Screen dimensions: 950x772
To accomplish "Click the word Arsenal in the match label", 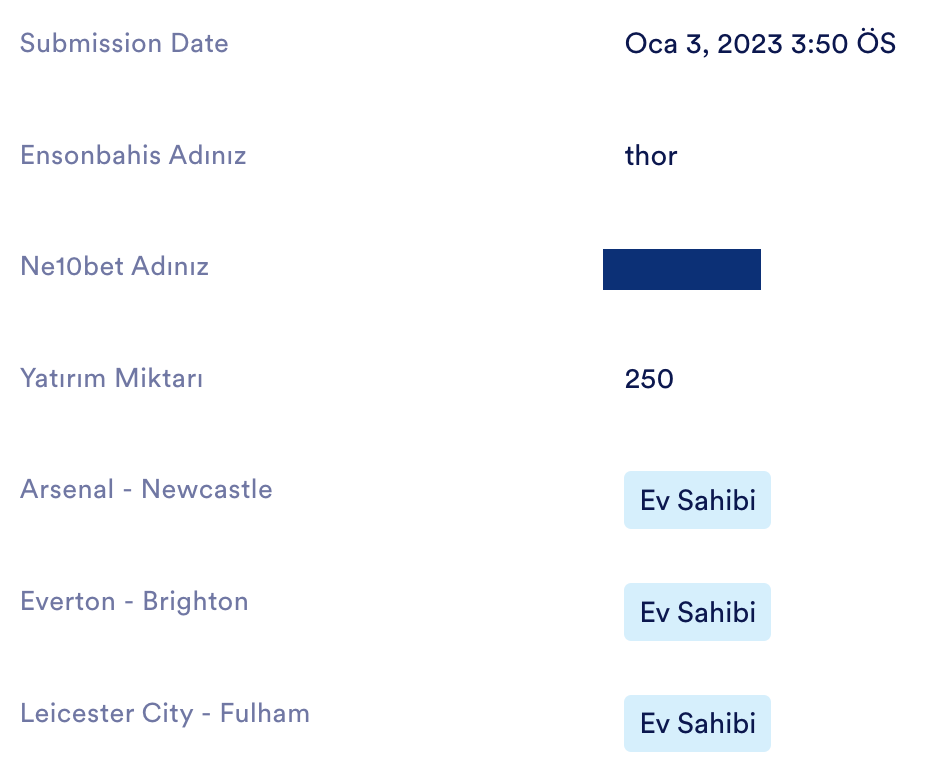I will coord(67,490).
